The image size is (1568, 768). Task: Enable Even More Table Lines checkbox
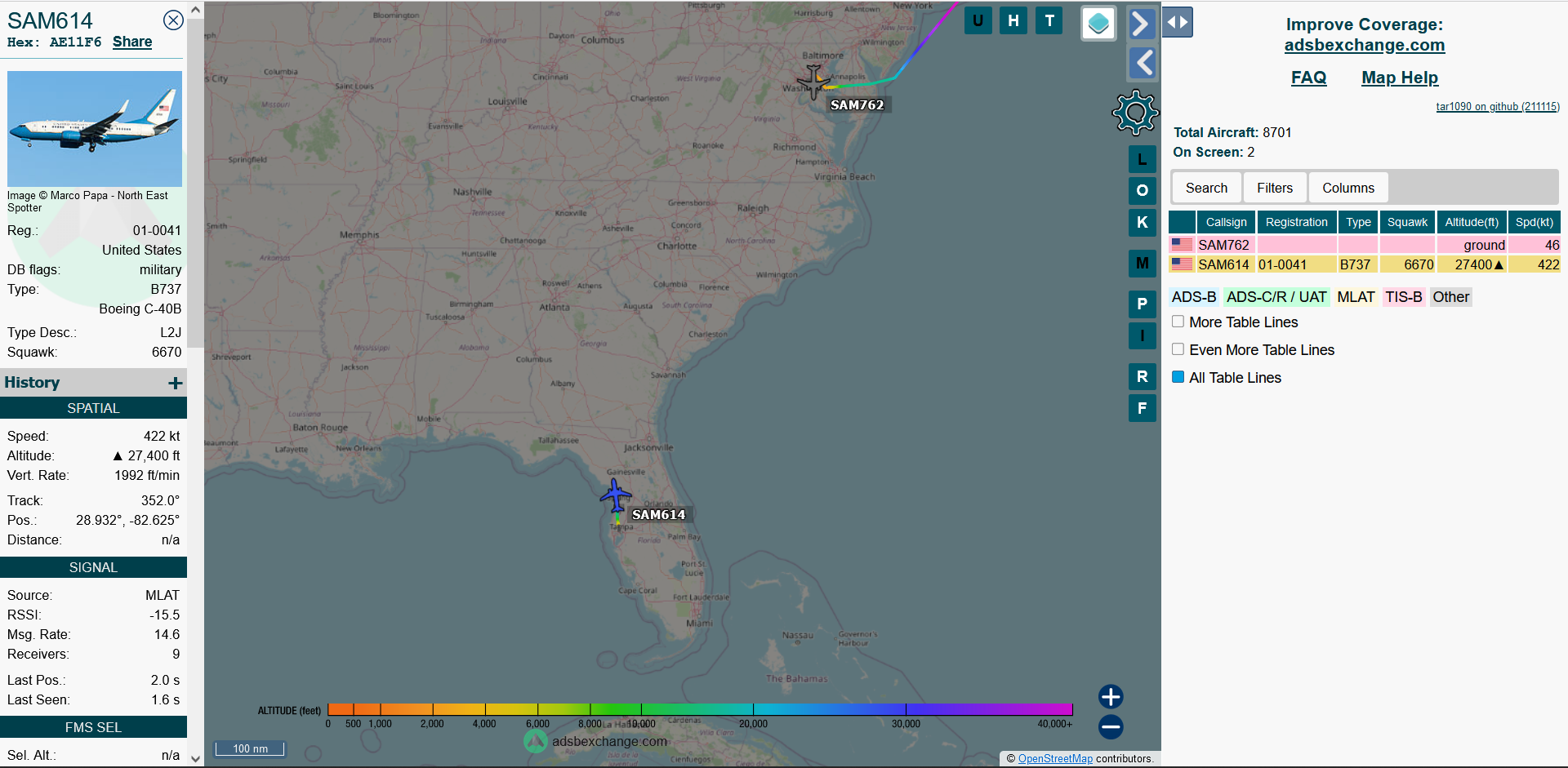tap(1178, 349)
